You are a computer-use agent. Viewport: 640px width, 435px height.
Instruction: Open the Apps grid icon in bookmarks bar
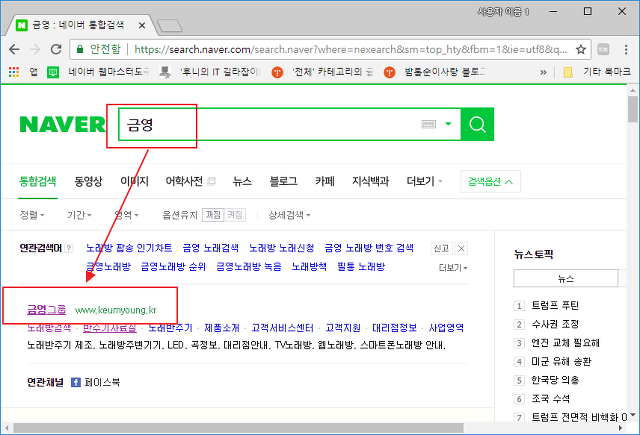click(14, 72)
